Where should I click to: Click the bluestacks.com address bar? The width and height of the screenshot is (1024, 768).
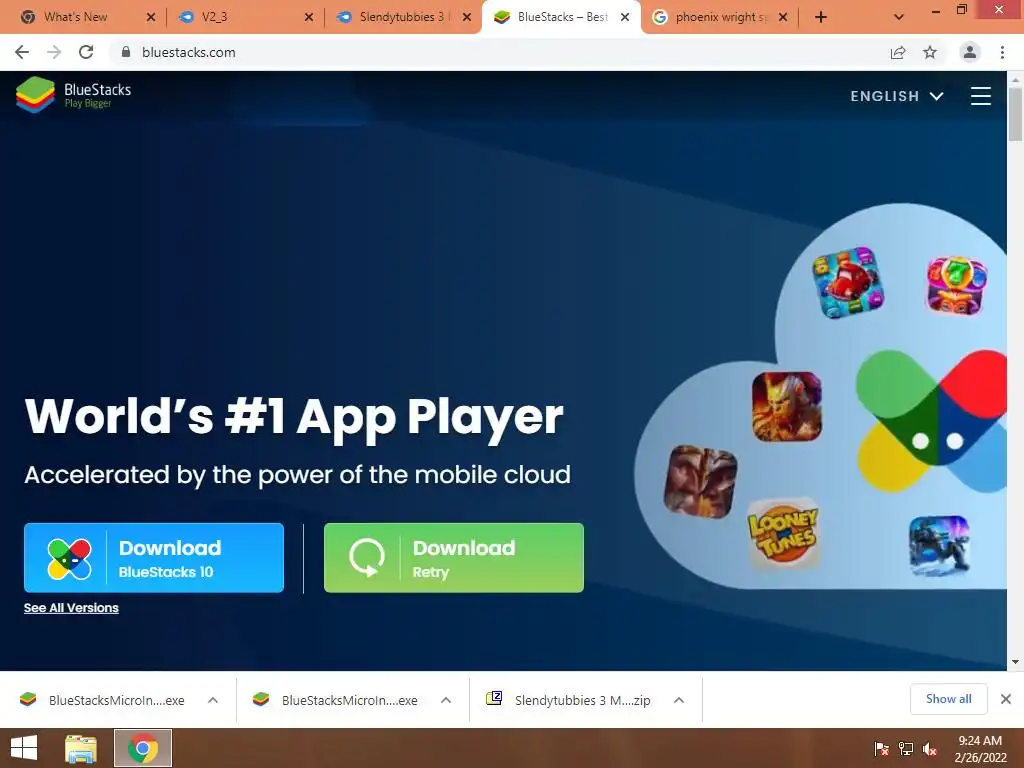503,52
